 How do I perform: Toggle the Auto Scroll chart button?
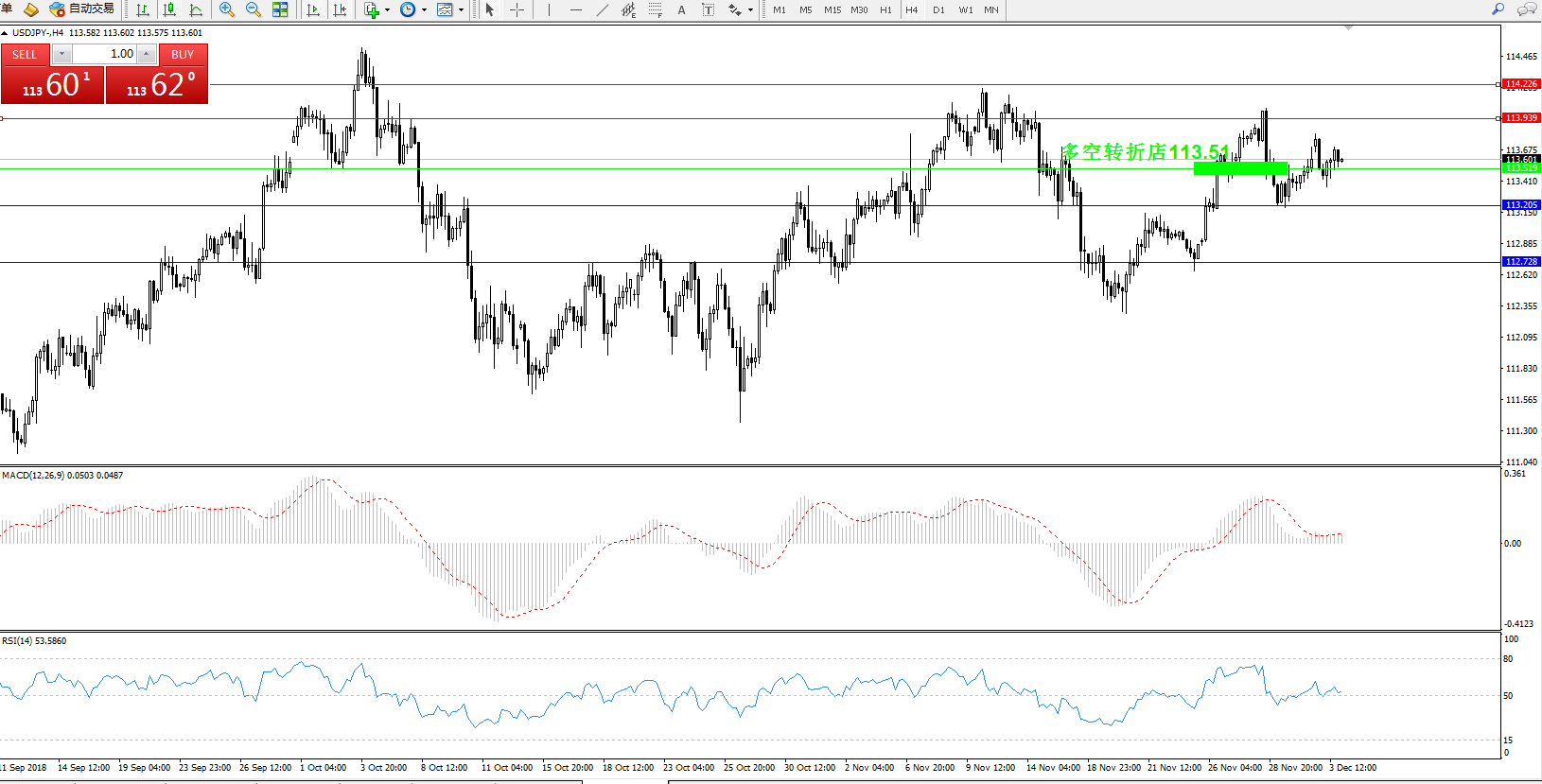[x=313, y=9]
